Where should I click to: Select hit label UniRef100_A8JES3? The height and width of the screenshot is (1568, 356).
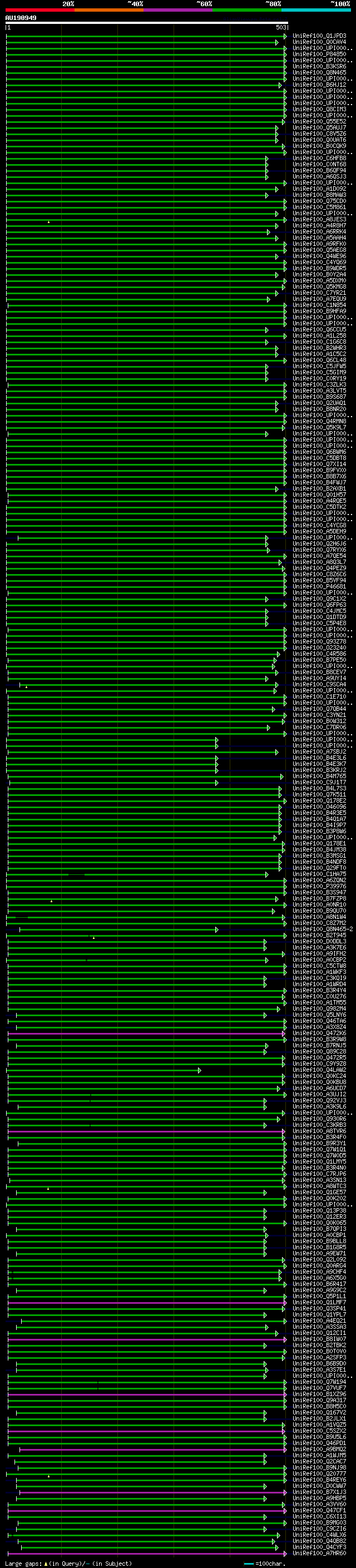point(319,220)
